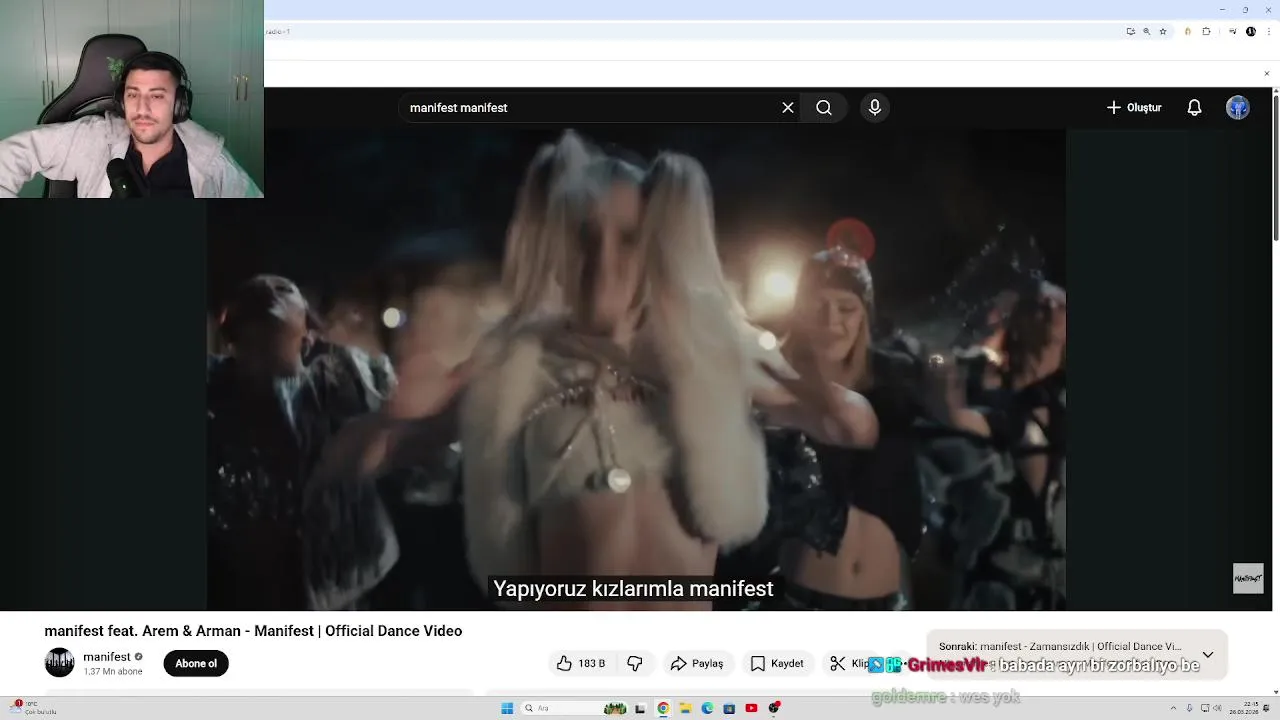The image size is (1280, 720).
Task: Click the video player area
Action: point(636,370)
